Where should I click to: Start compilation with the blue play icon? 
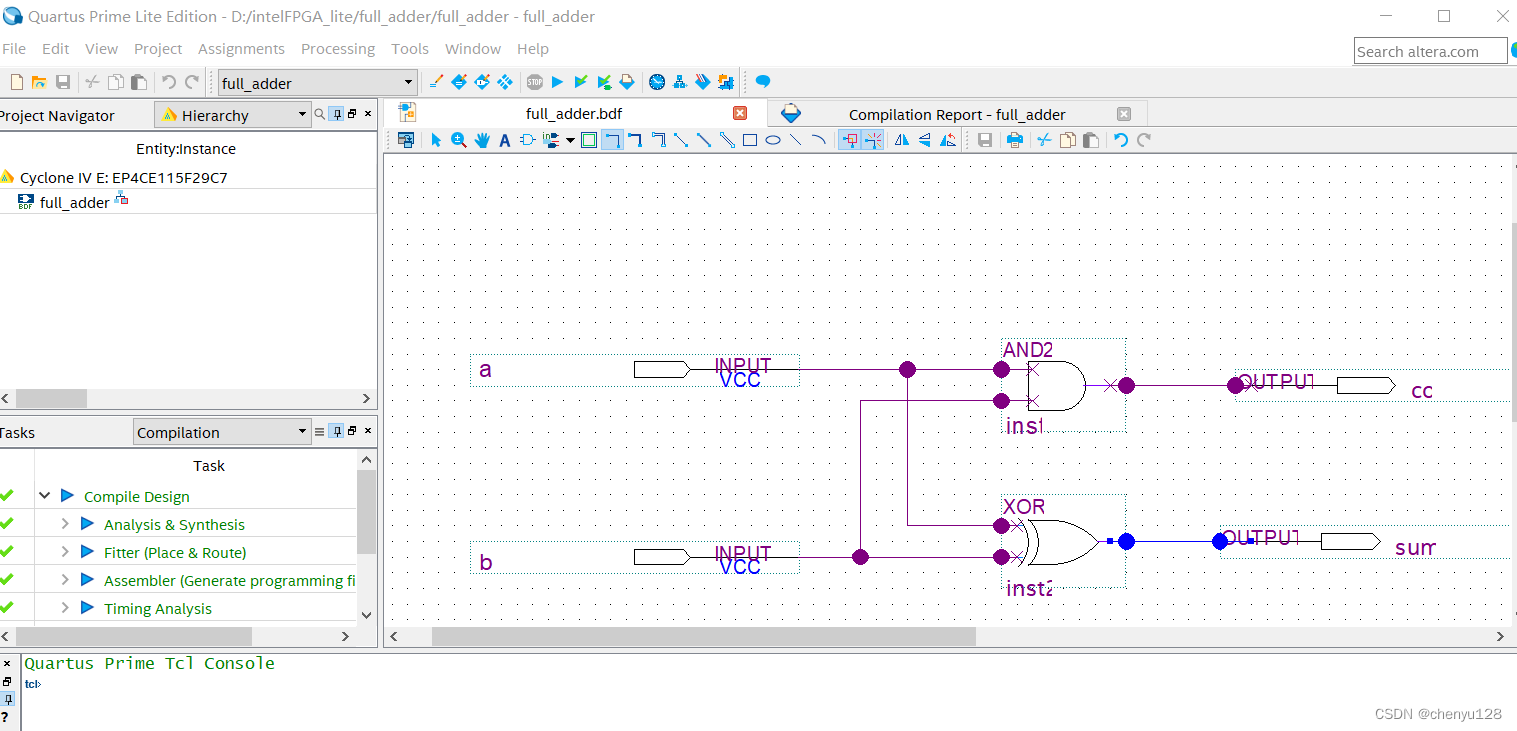(558, 82)
